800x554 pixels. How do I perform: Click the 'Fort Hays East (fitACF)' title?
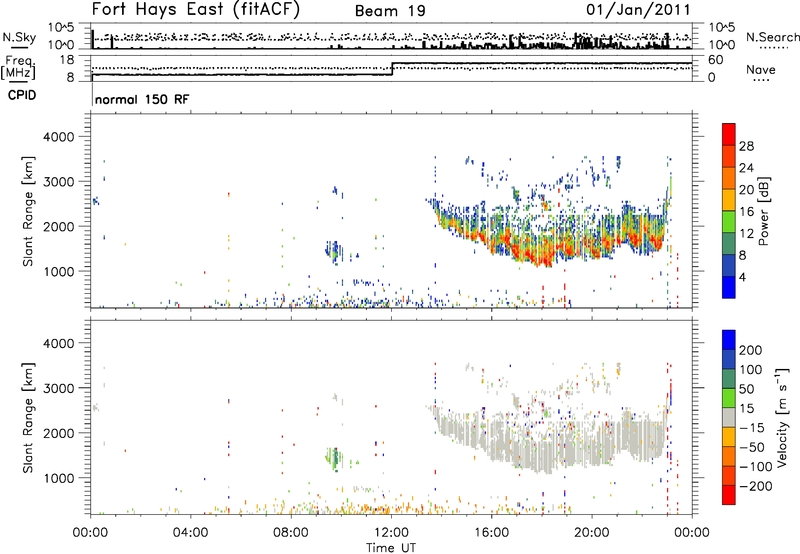point(195,9)
